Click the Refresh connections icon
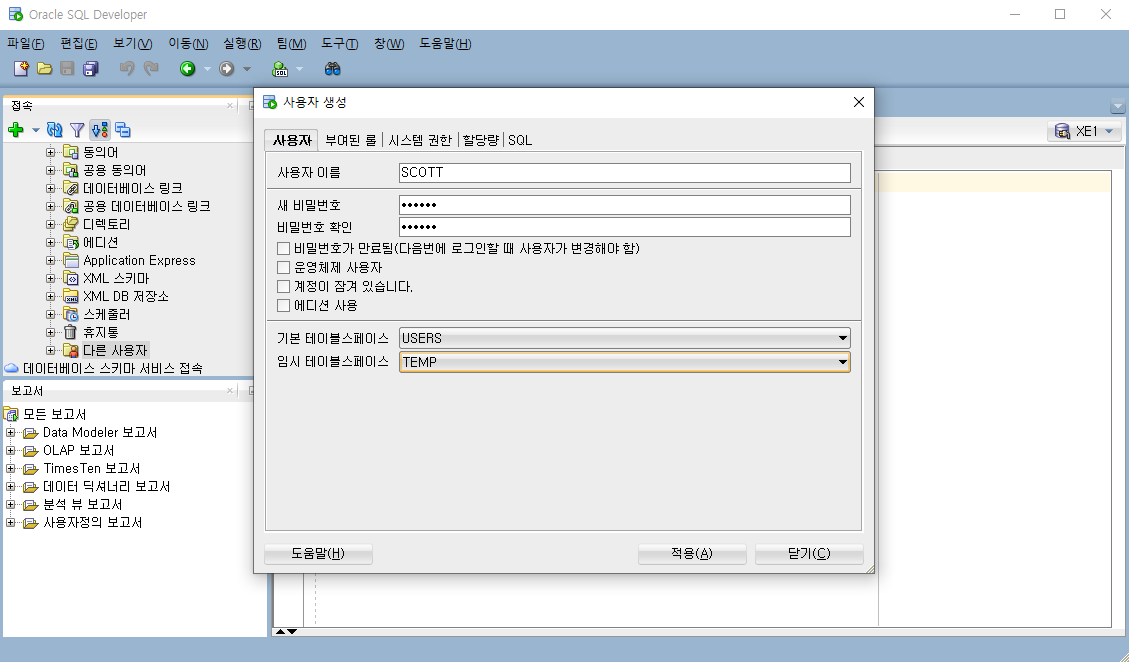Screen dimensions: 1129x662 click(54, 130)
